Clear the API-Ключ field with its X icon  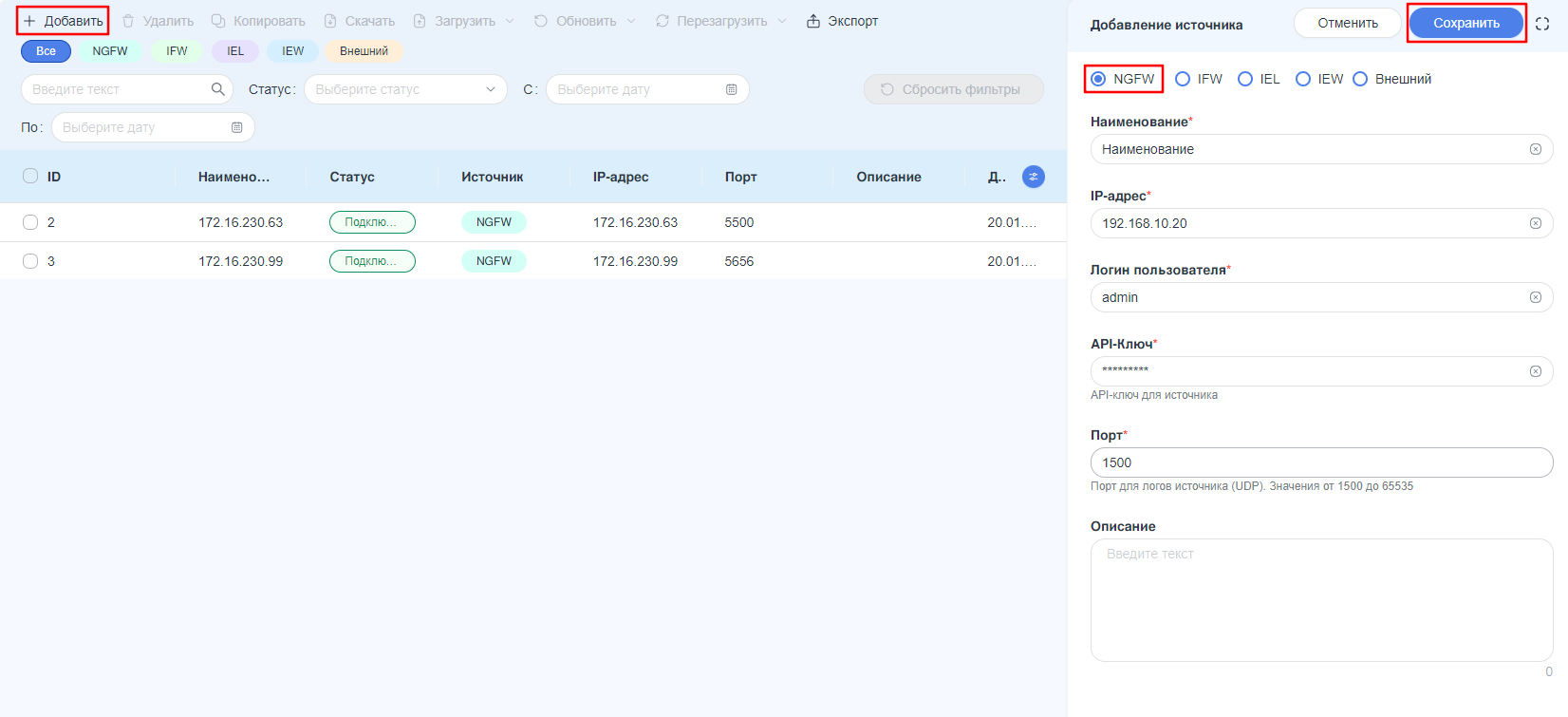click(1535, 371)
